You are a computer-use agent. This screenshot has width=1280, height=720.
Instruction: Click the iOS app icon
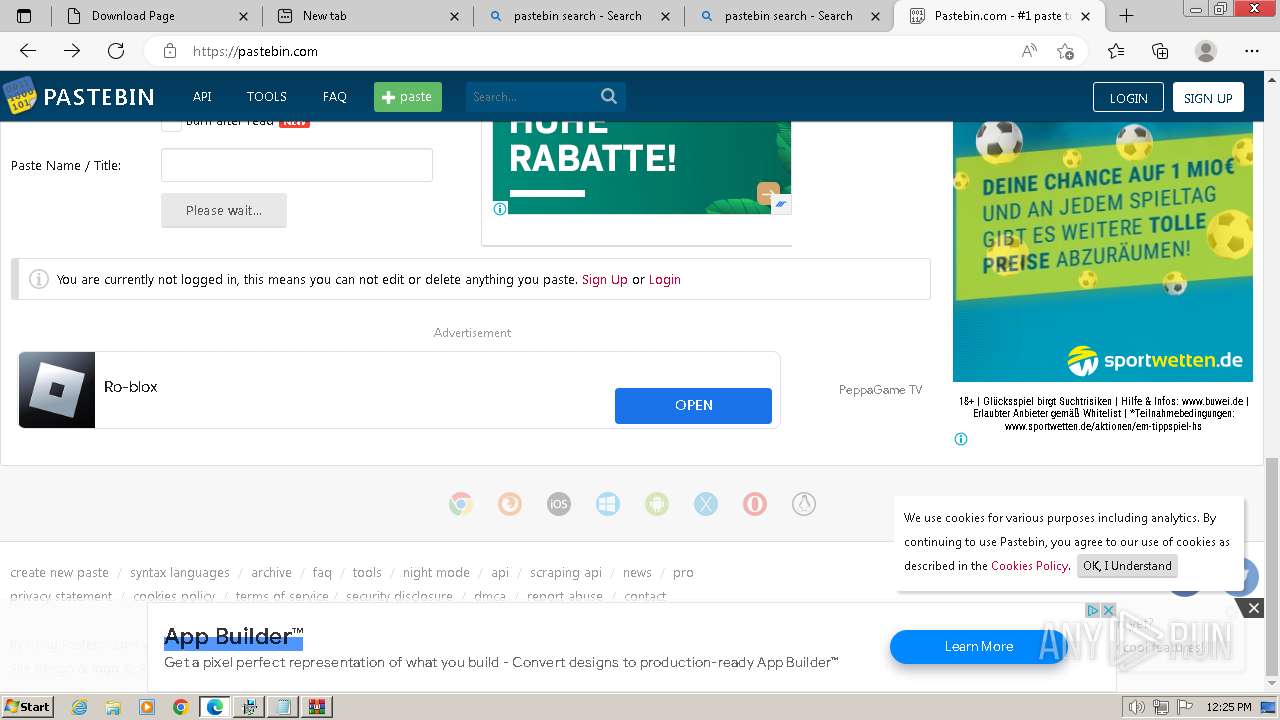click(559, 505)
